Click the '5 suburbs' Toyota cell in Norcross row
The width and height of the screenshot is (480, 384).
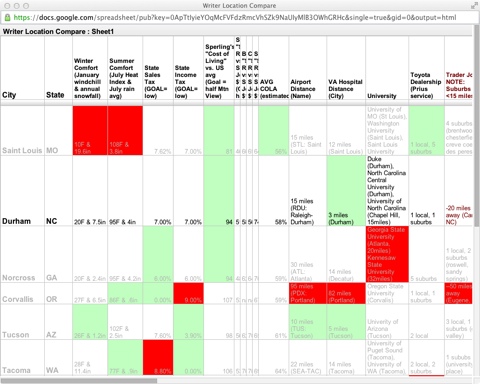(427, 254)
